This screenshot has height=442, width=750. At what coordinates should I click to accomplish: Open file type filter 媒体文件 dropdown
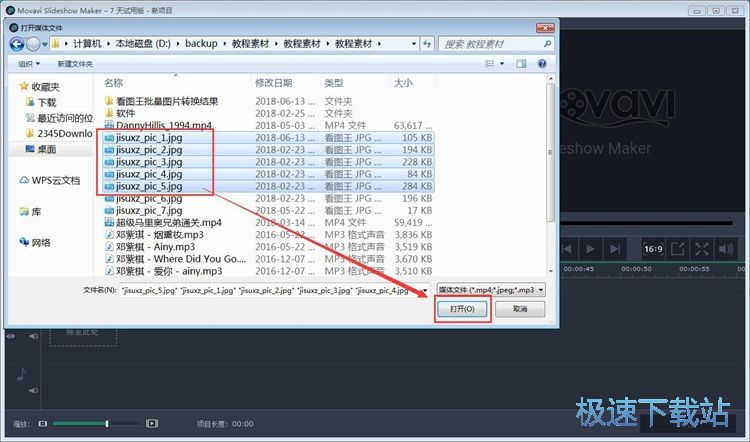tap(491, 290)
